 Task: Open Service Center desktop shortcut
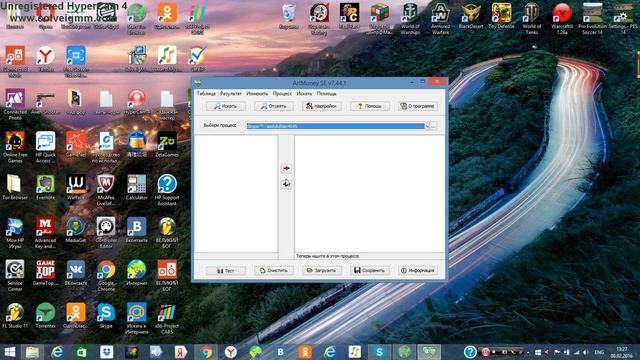(15, 275)
